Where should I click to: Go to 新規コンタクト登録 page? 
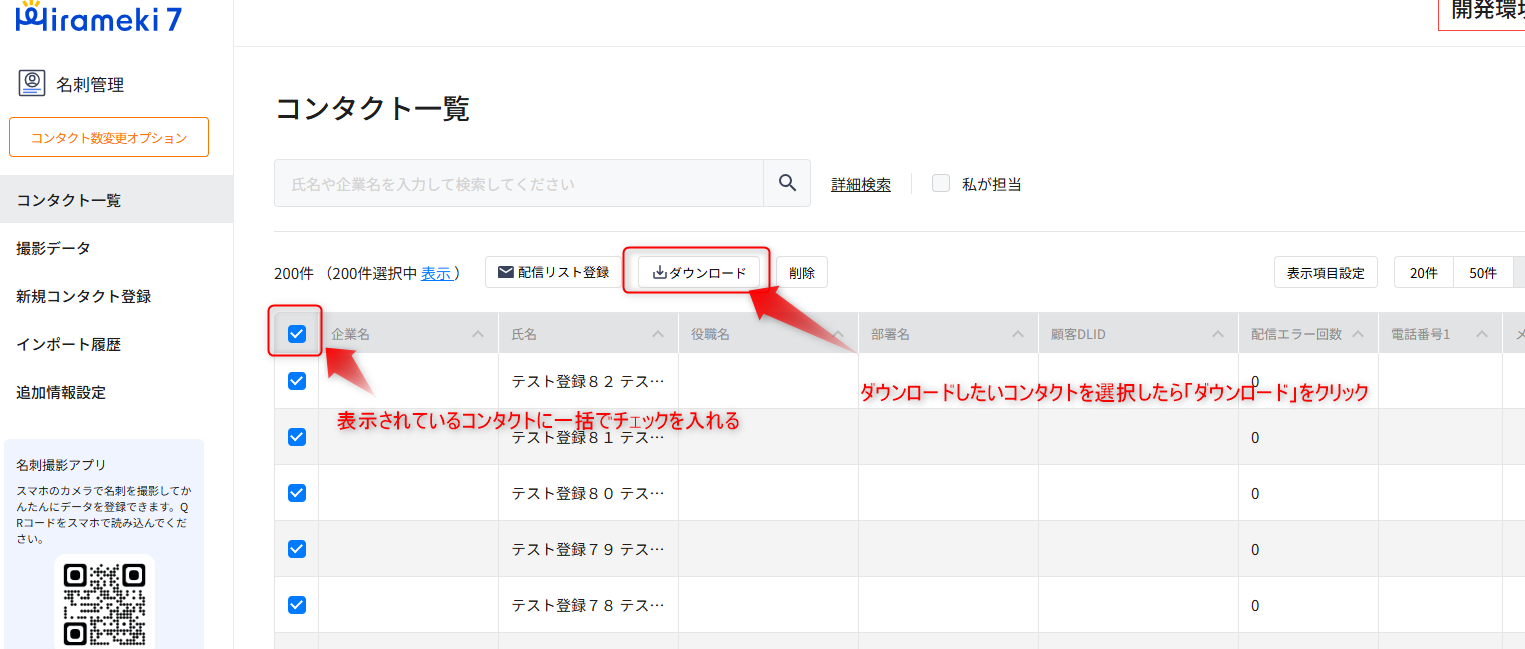coord(83,296)
